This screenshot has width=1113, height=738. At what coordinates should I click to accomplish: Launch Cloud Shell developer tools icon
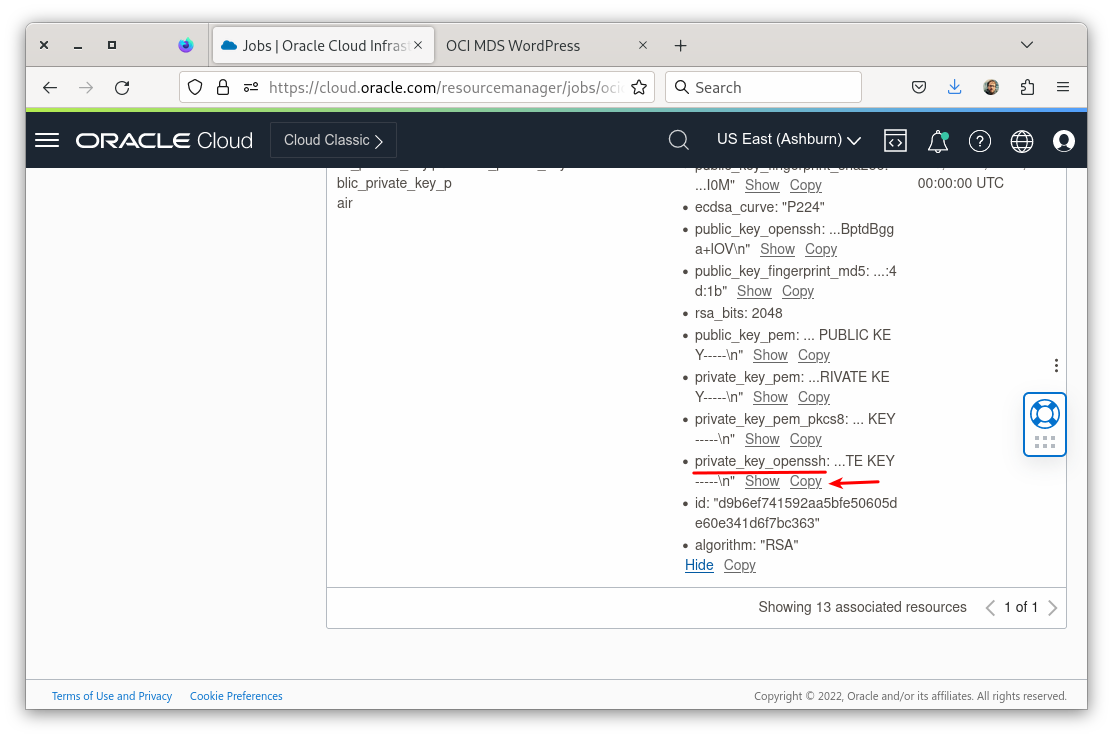pyautogui.click(x=895, y=141)
